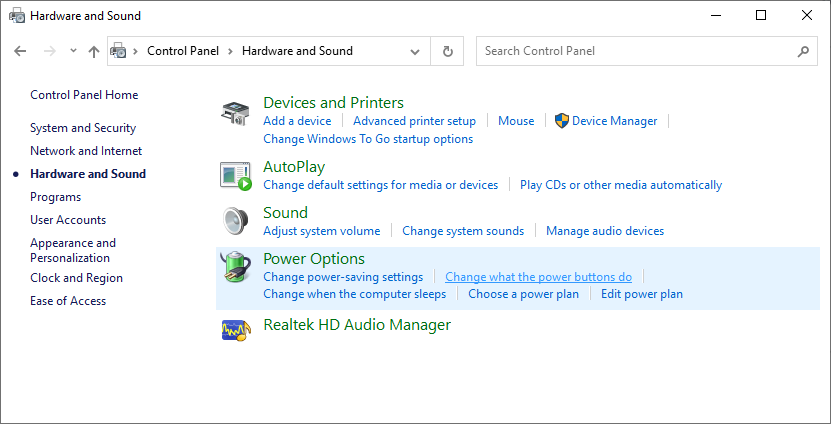
Task: Click the AutoPlay category icon
Action: coord(235,175)
